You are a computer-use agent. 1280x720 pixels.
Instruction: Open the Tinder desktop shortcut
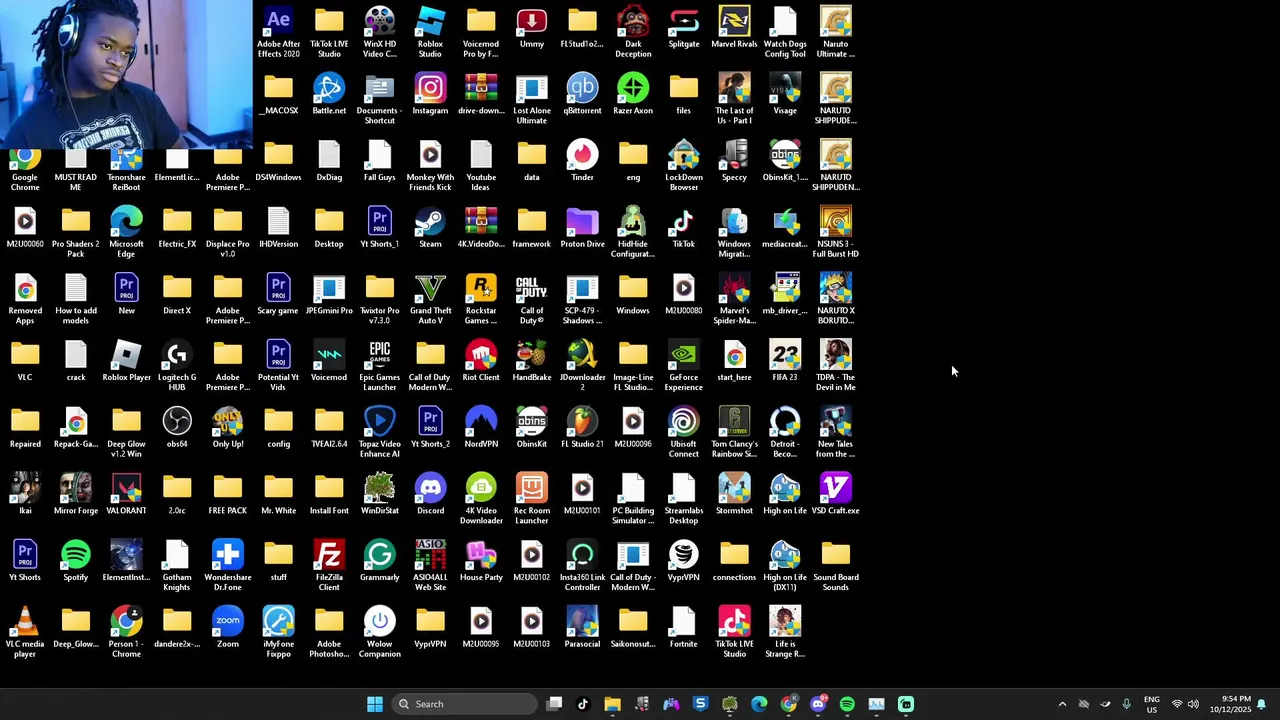(x=582, y=161)
